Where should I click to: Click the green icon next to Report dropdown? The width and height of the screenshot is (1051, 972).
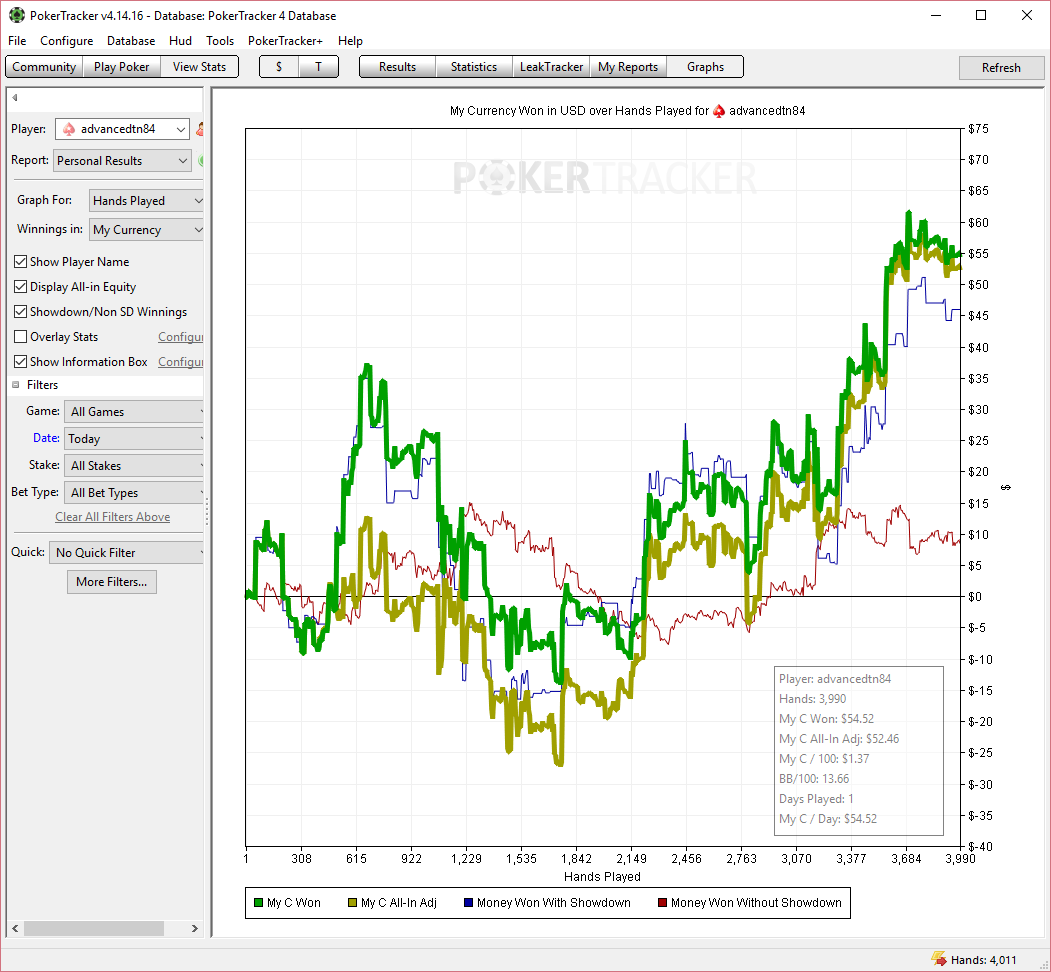tap(200, 161)
